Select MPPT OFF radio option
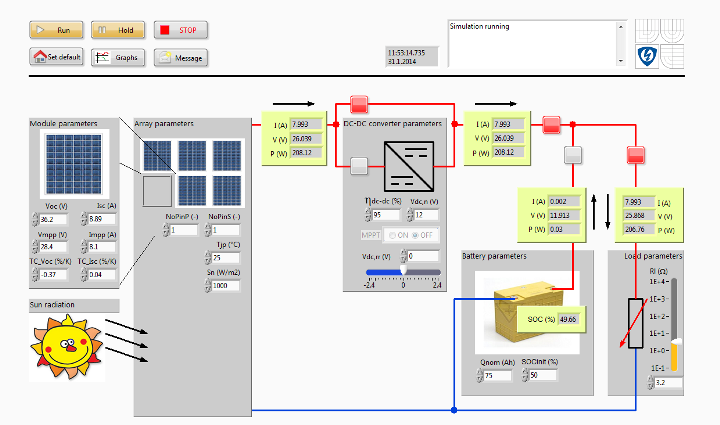The height and width of the screenshot is (425, 720). pos(422,235)
